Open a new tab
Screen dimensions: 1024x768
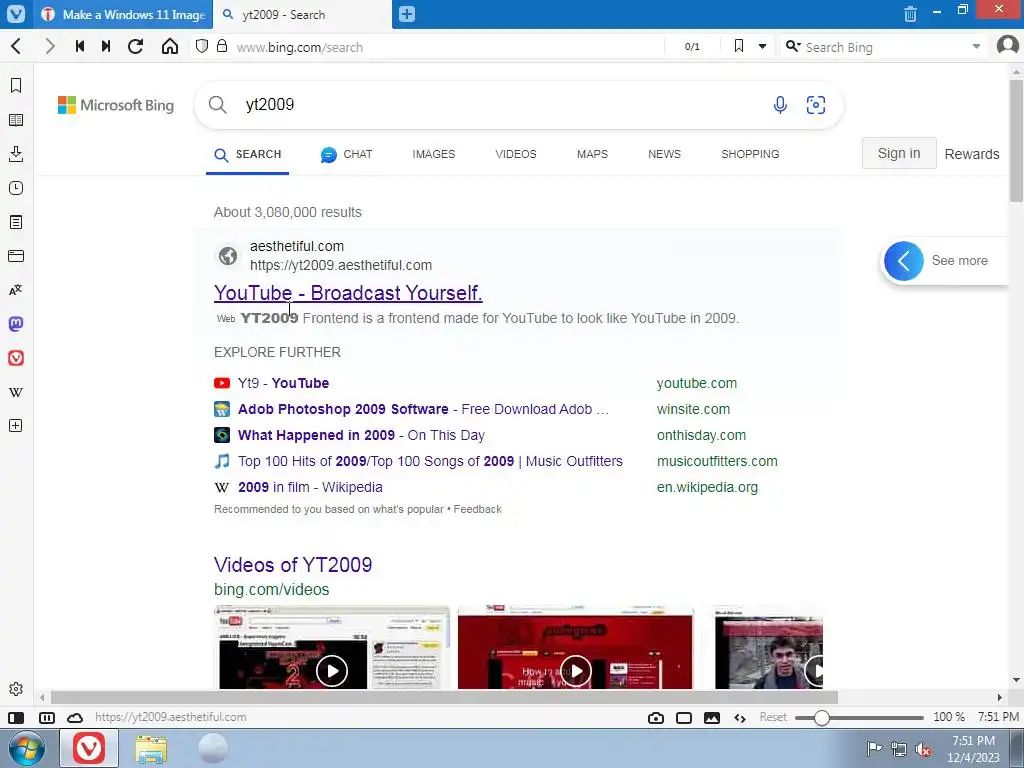[x=407, y=14]
